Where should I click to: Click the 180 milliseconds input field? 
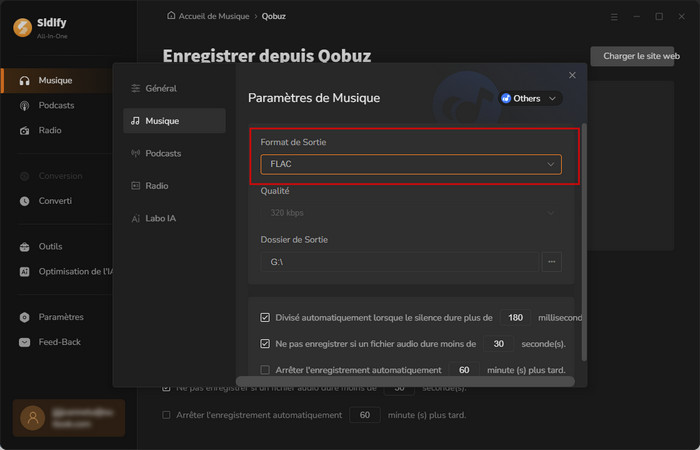pos(515,318)
